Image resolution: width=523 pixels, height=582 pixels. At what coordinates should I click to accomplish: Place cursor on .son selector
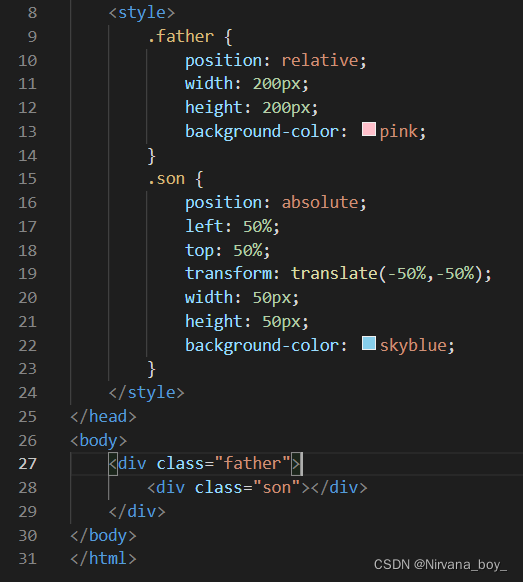coord(166,179)
